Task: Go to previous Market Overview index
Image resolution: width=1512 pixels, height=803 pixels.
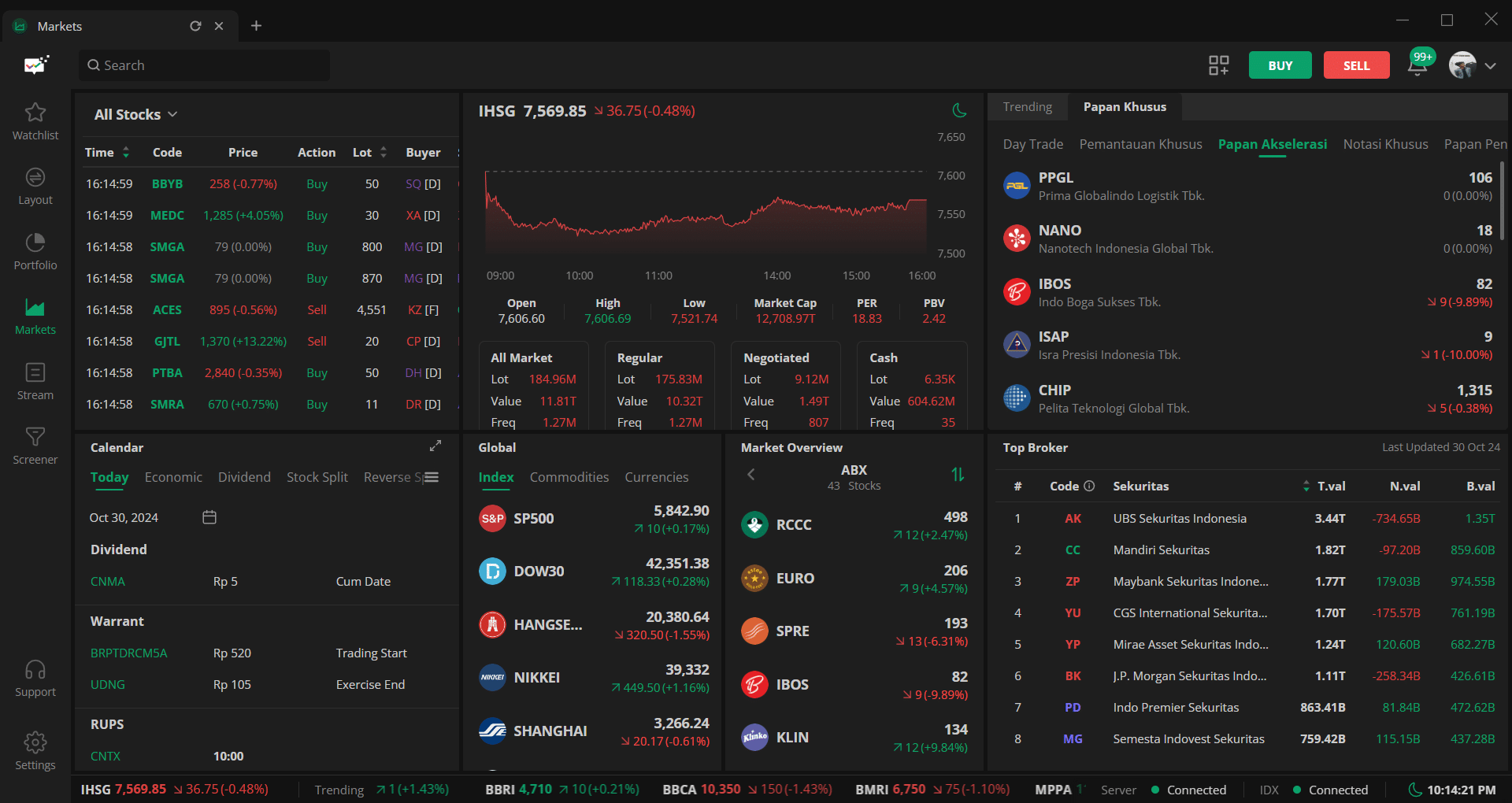Action: point(750,474)
